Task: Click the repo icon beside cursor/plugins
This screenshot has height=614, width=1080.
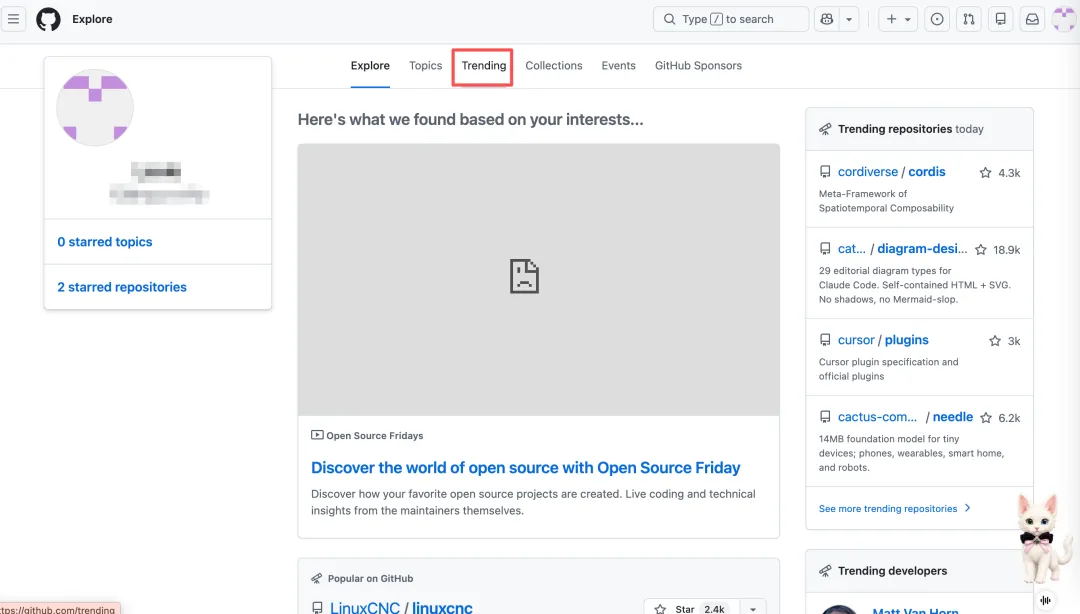Action: tap(825, 340)
